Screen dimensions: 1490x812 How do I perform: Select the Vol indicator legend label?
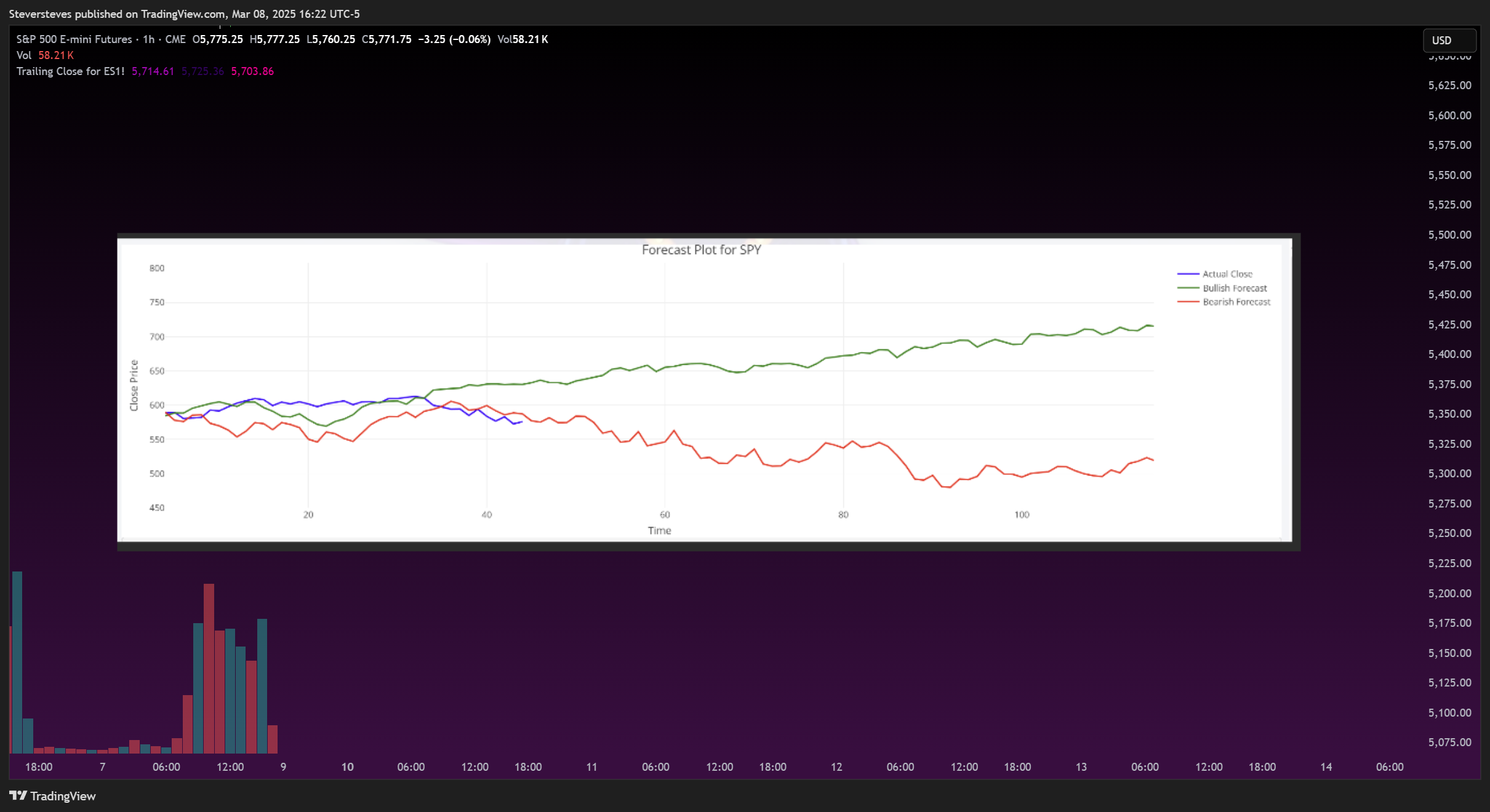(x=23, y=55)
